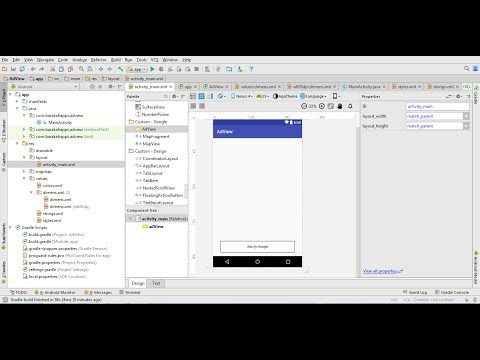The image size is (480, 360).
Task: Click the notification bell icon in designer
Action: point(350,106)
